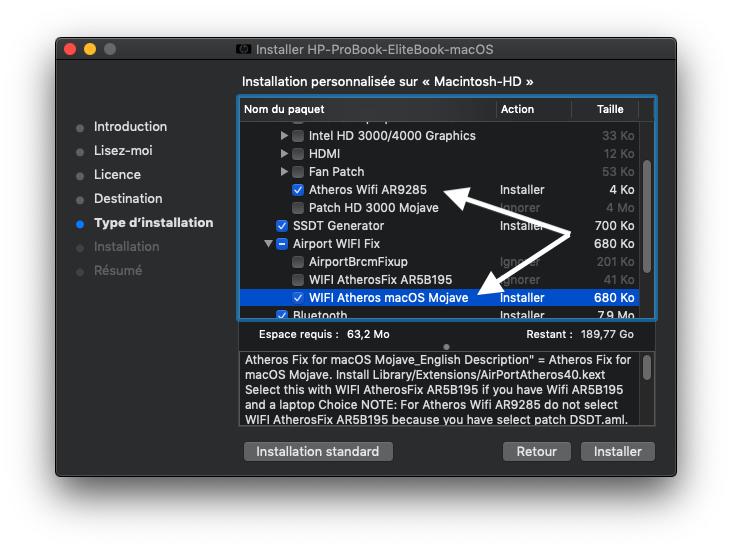Click the Nom du paquet column header

(x=368, y=109)
